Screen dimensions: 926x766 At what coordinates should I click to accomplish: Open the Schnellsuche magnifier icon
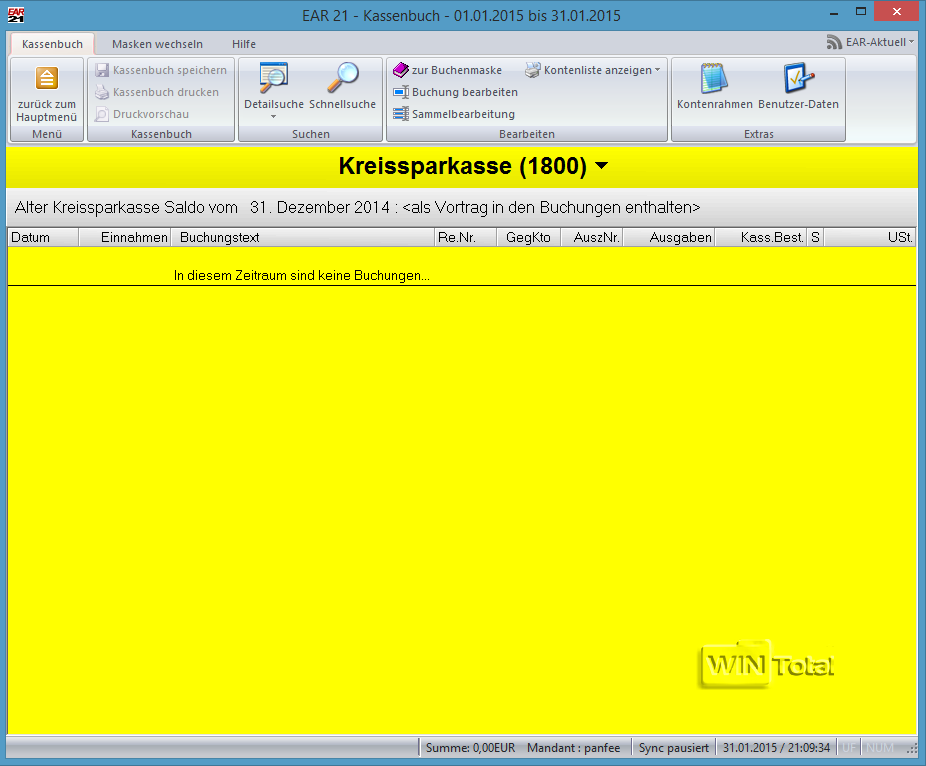tap(343, 78)
